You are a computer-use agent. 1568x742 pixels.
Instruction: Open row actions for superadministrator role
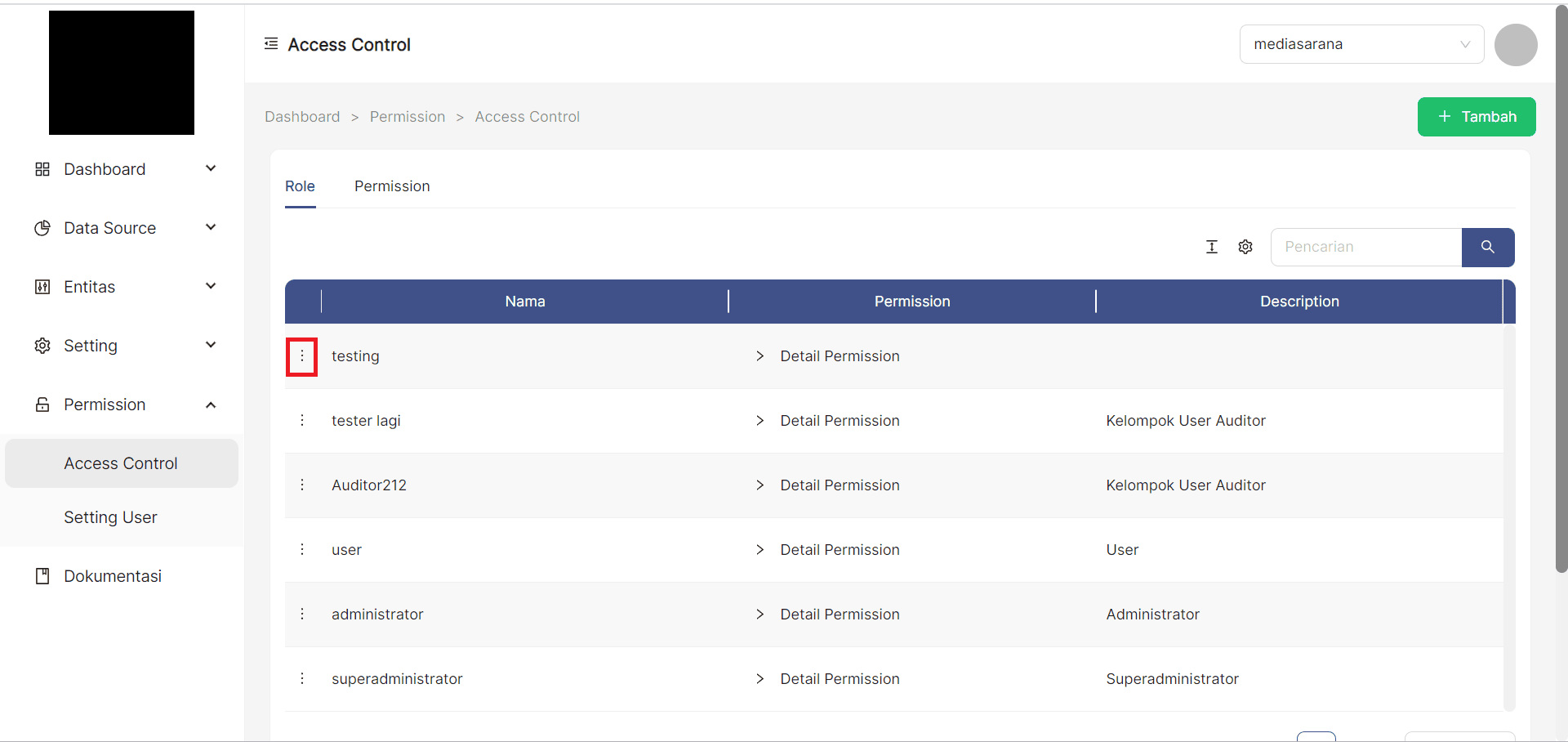pyautogui.click(x=302, y=679)
